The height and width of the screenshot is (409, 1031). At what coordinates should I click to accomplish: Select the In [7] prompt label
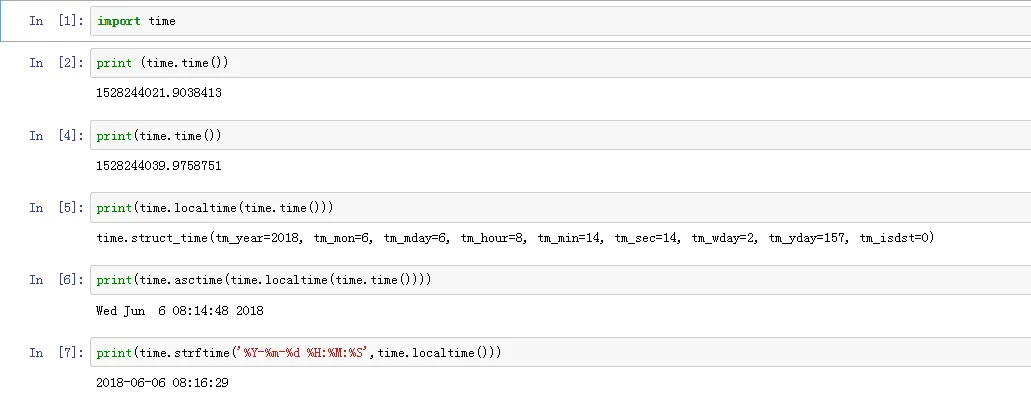click(57, 352)
